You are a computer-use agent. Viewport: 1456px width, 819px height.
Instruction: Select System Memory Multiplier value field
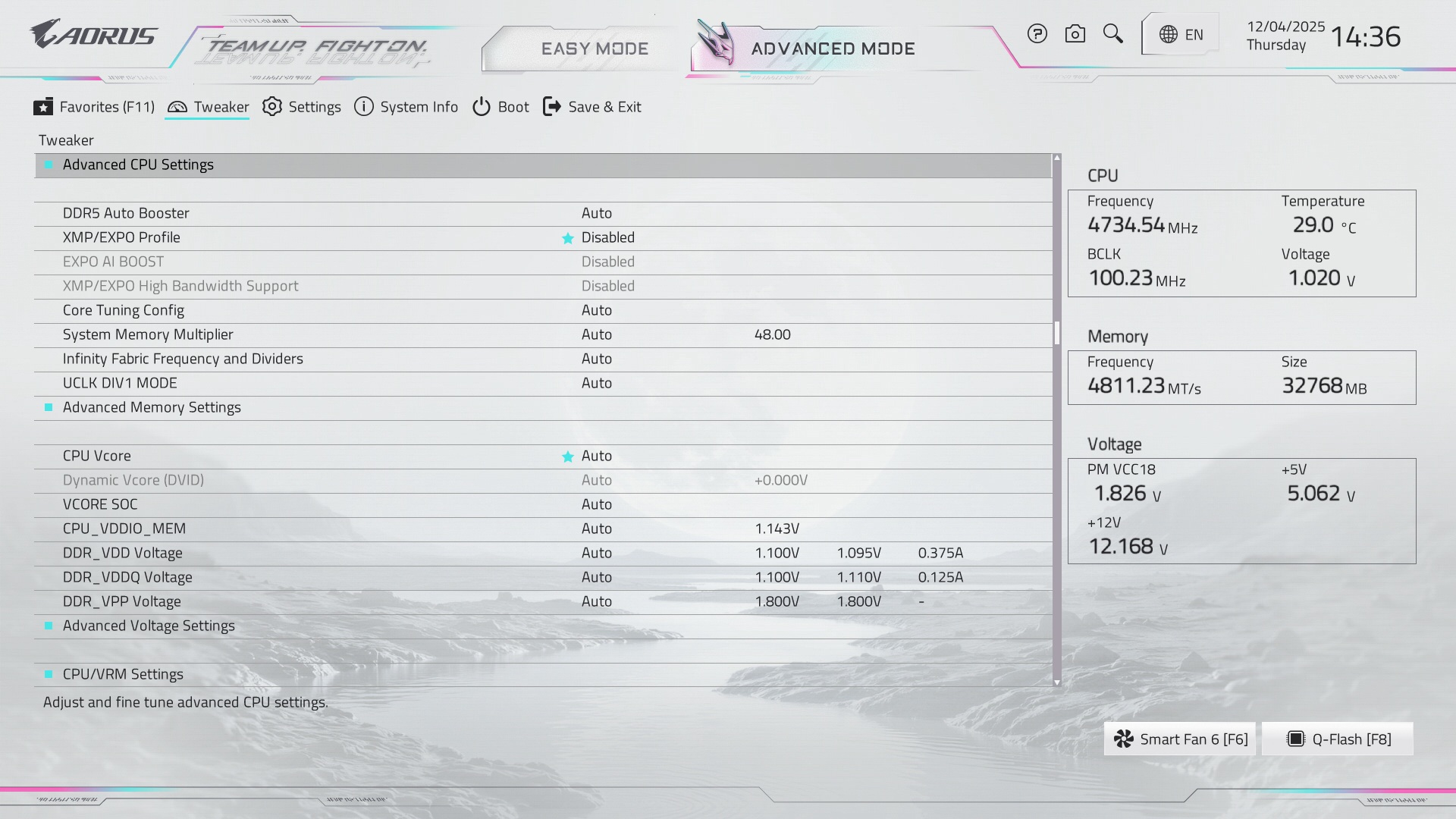pos(597,334)
